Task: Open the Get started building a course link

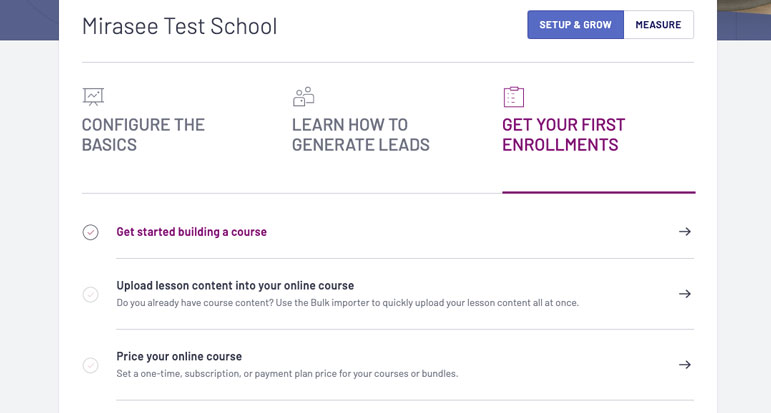Action: [x=191, y=232]
